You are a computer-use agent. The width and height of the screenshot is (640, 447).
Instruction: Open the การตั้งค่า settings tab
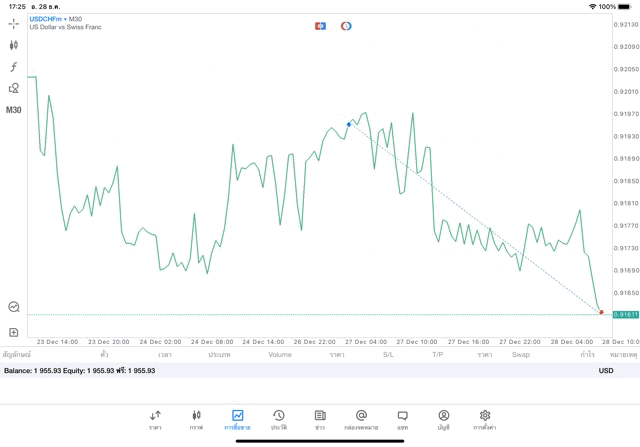tap(485, 420)
